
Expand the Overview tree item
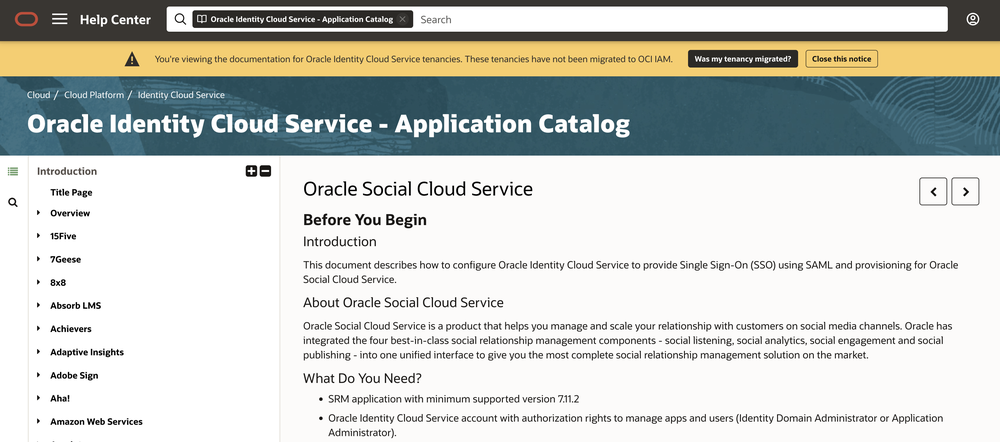click(39, 212)
